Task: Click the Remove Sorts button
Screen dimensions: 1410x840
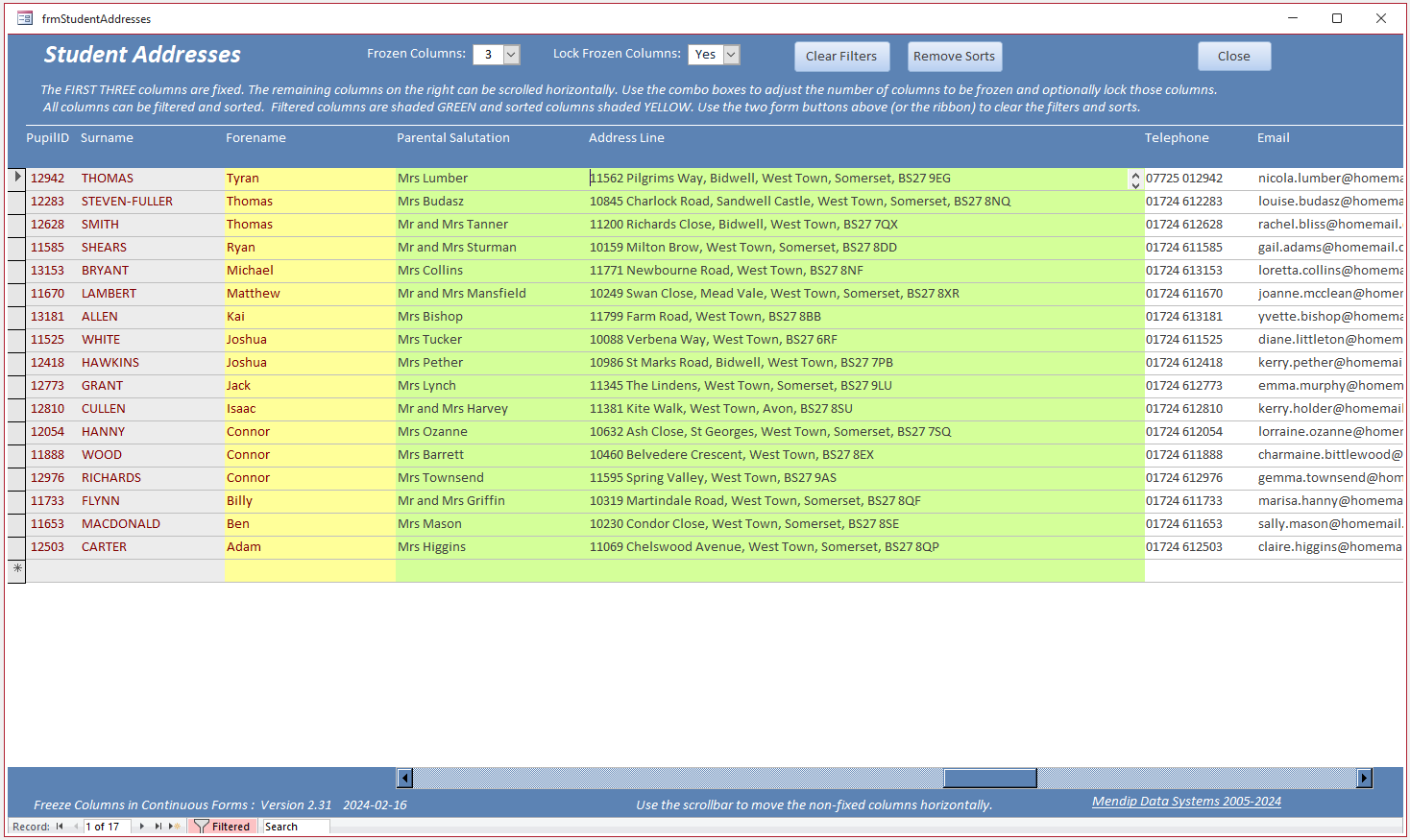Action: [x=954, y=57]
